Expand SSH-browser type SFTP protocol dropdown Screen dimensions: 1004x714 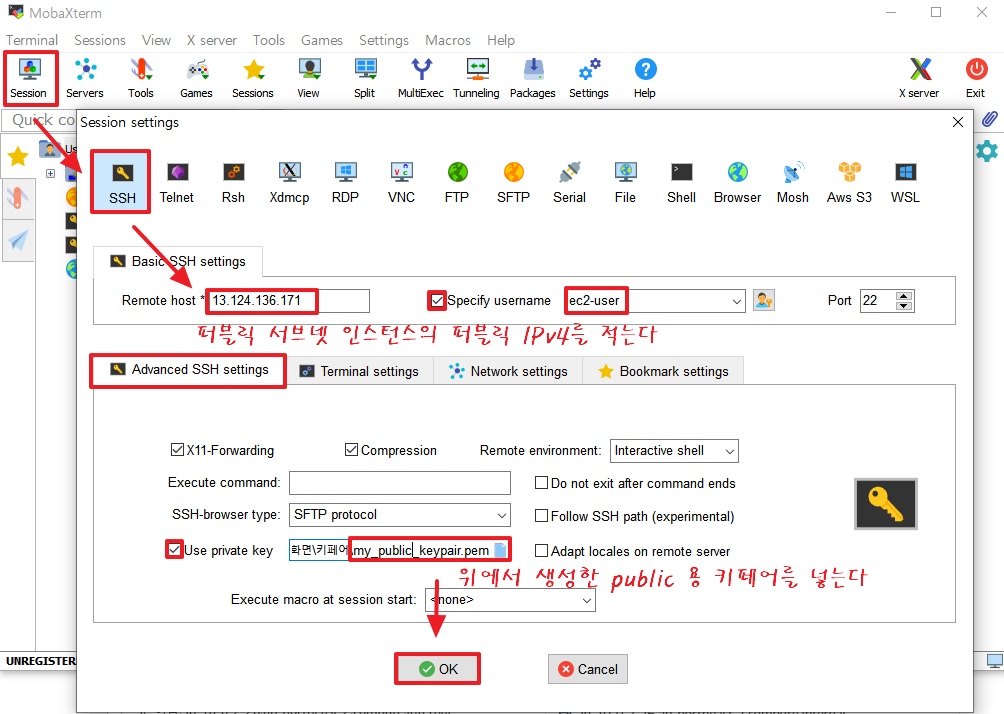tap(502, 515)
